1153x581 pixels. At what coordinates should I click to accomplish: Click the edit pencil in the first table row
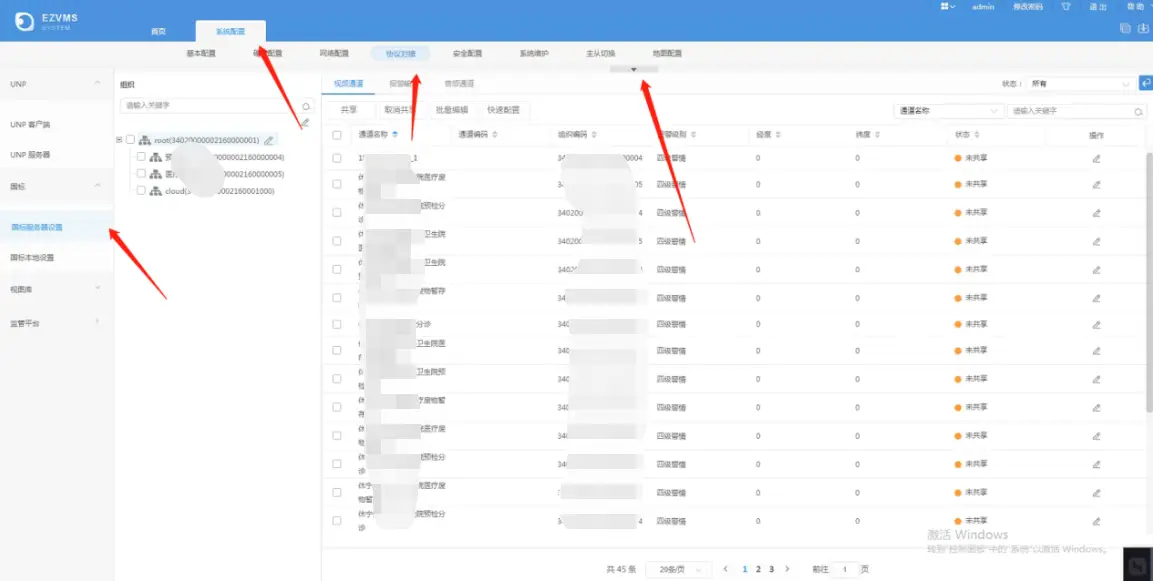click(1096, 158)
